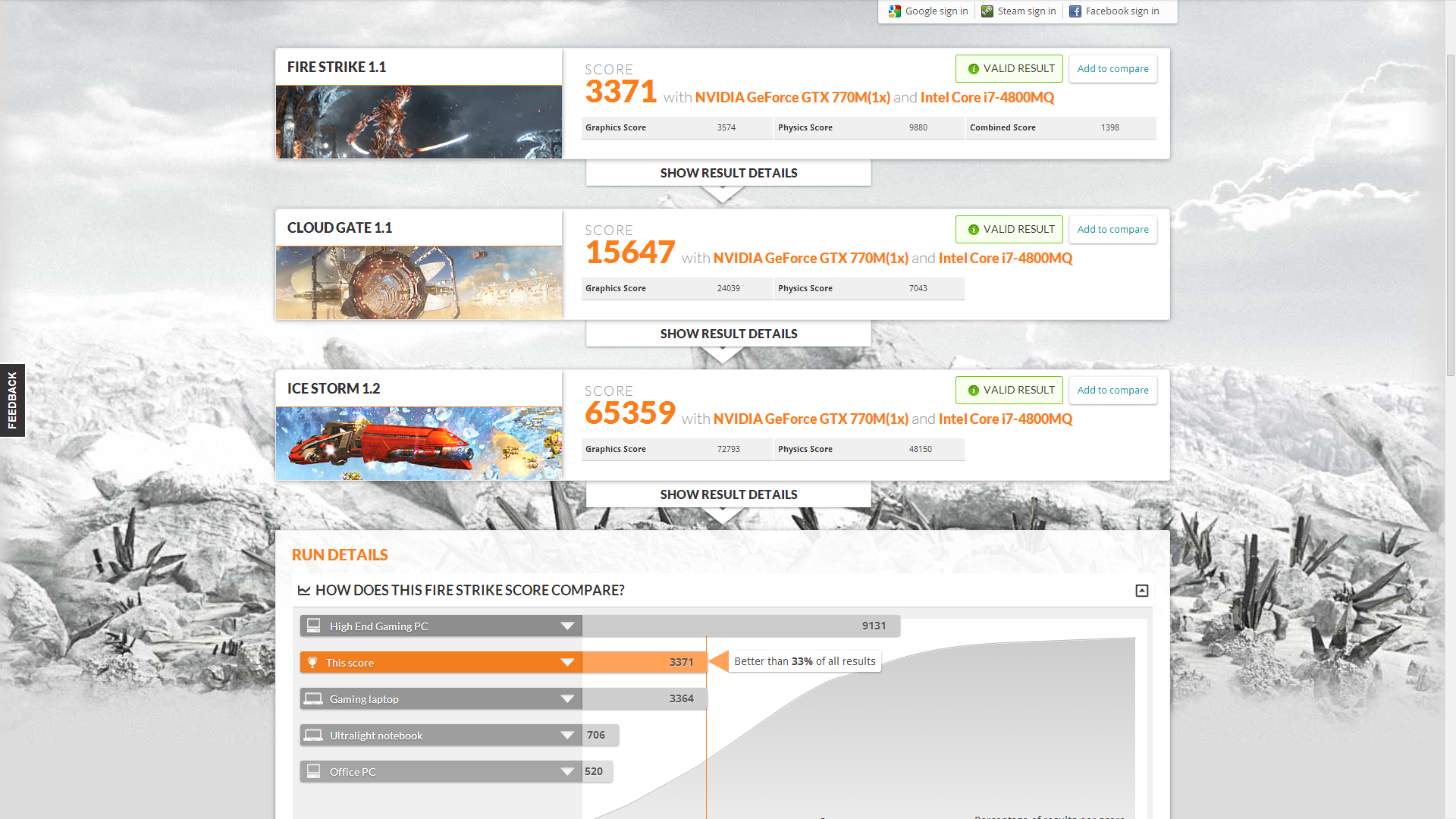The width and height of the screenshot is (1456, 819).
Task: Open the Feedback side tab
Action: [12, 400]
